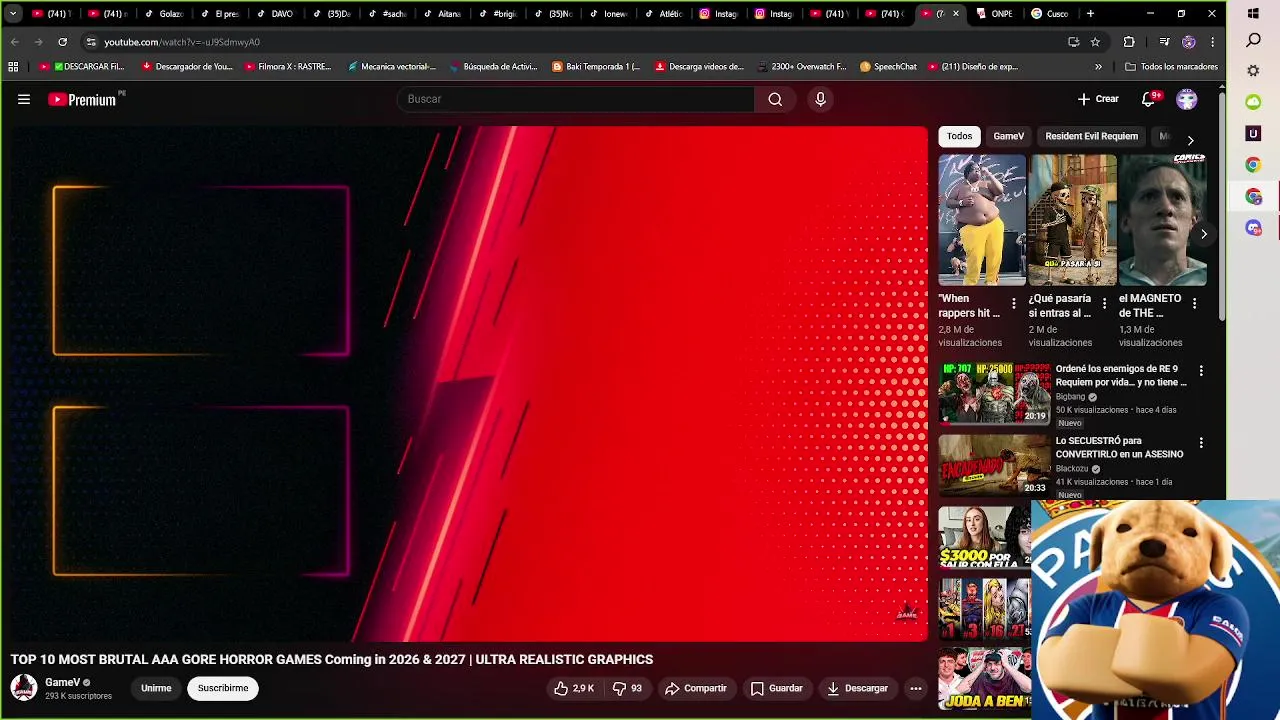Click the search magnifier button
The height and width of the screenshot is (720, 1280).
[x=775, y=99]
